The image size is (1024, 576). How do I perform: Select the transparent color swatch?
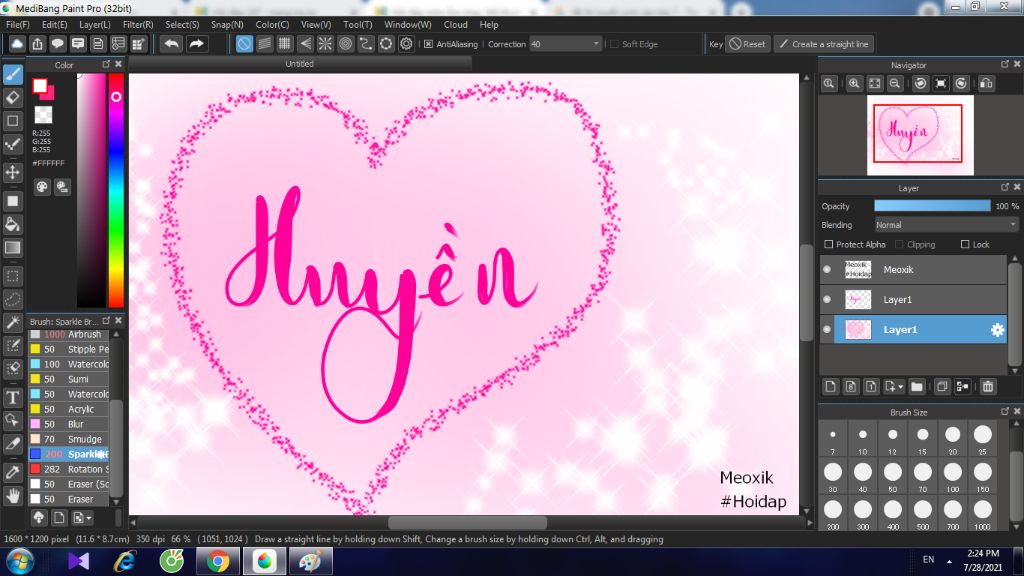pyautogui.click(x=43, y=115)
